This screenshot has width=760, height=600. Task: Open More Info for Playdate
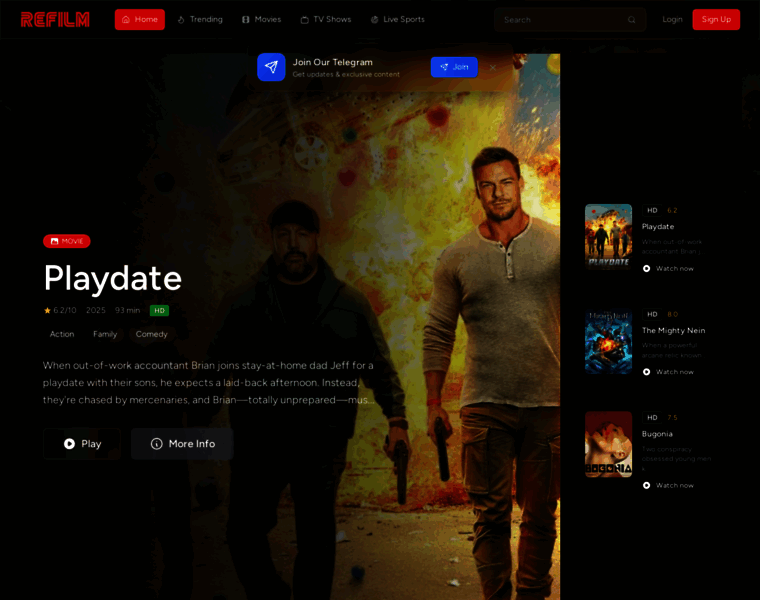(182, 444)
